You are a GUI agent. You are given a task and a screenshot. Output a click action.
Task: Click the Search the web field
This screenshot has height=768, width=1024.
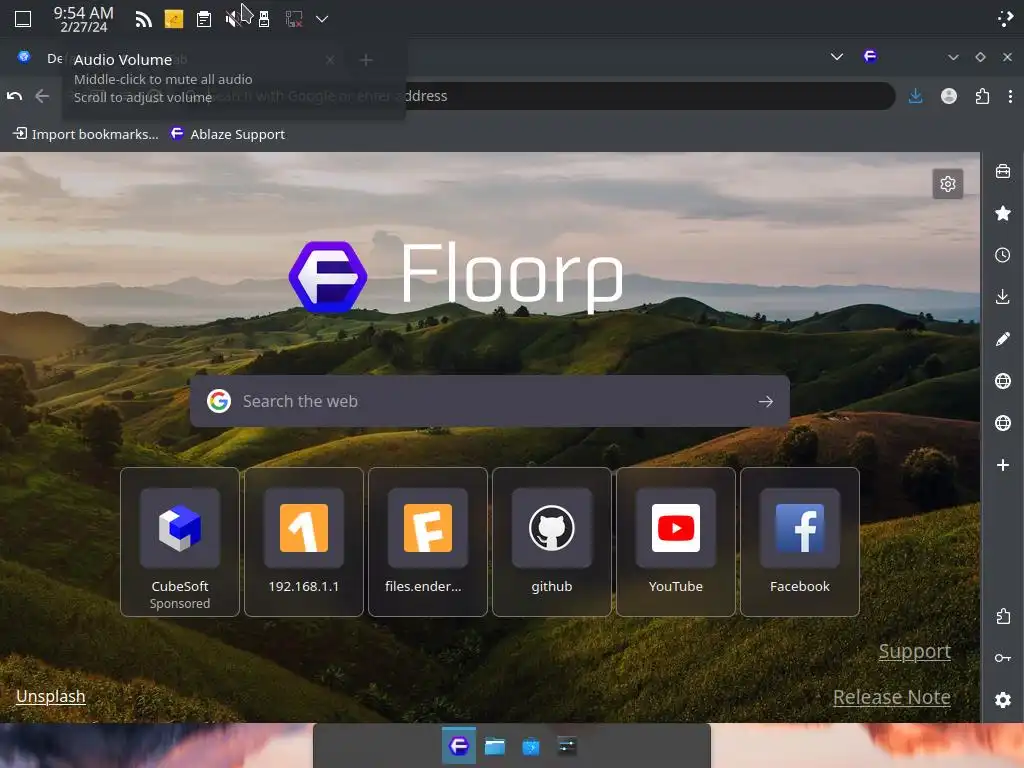click(x=490, y=401)
